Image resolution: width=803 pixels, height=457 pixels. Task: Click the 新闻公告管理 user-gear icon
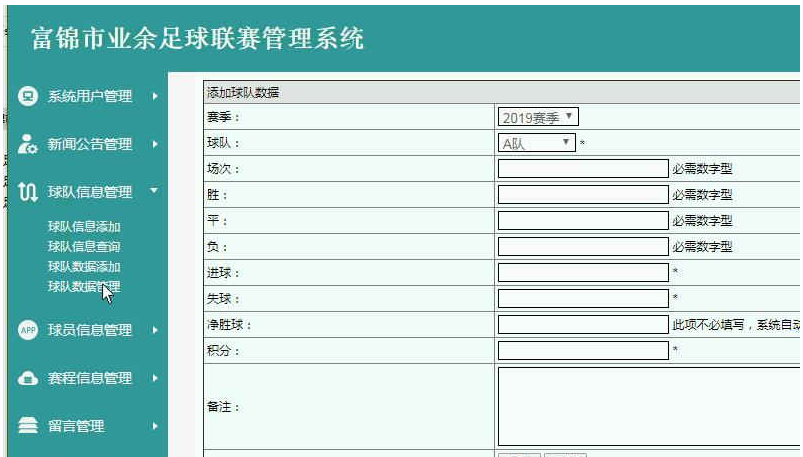tap(28, 144)
